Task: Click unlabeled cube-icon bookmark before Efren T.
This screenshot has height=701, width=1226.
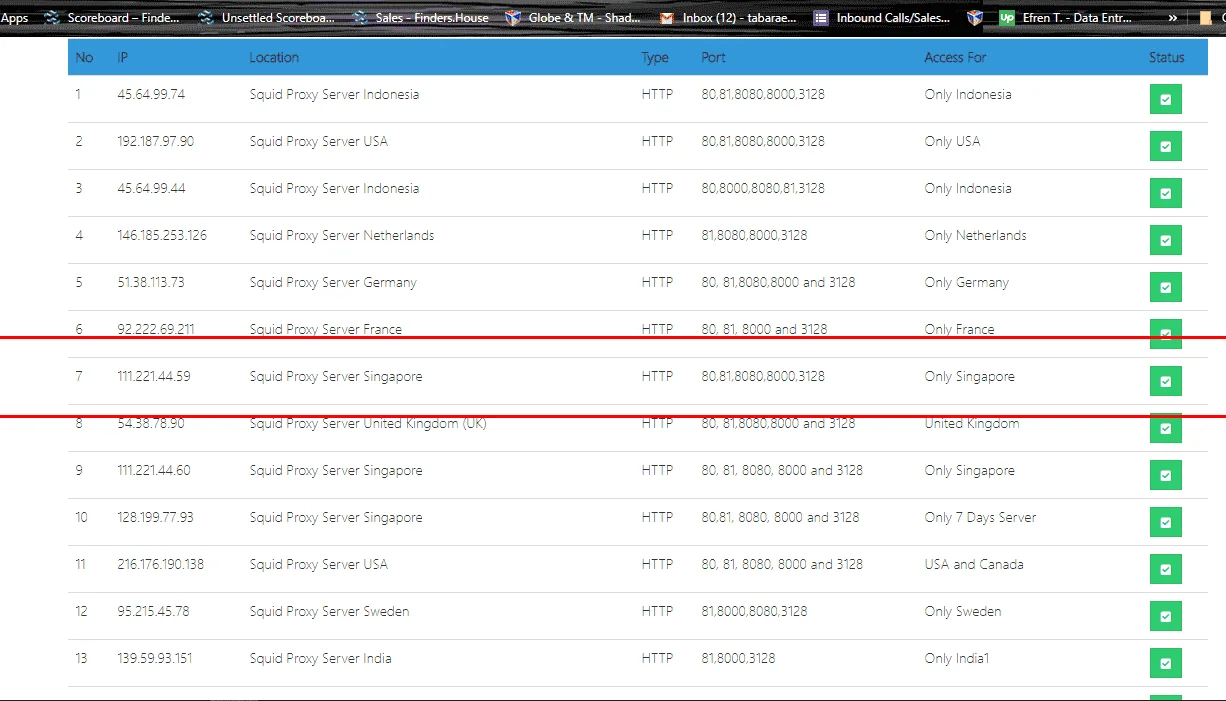Action: coord(975,17)
